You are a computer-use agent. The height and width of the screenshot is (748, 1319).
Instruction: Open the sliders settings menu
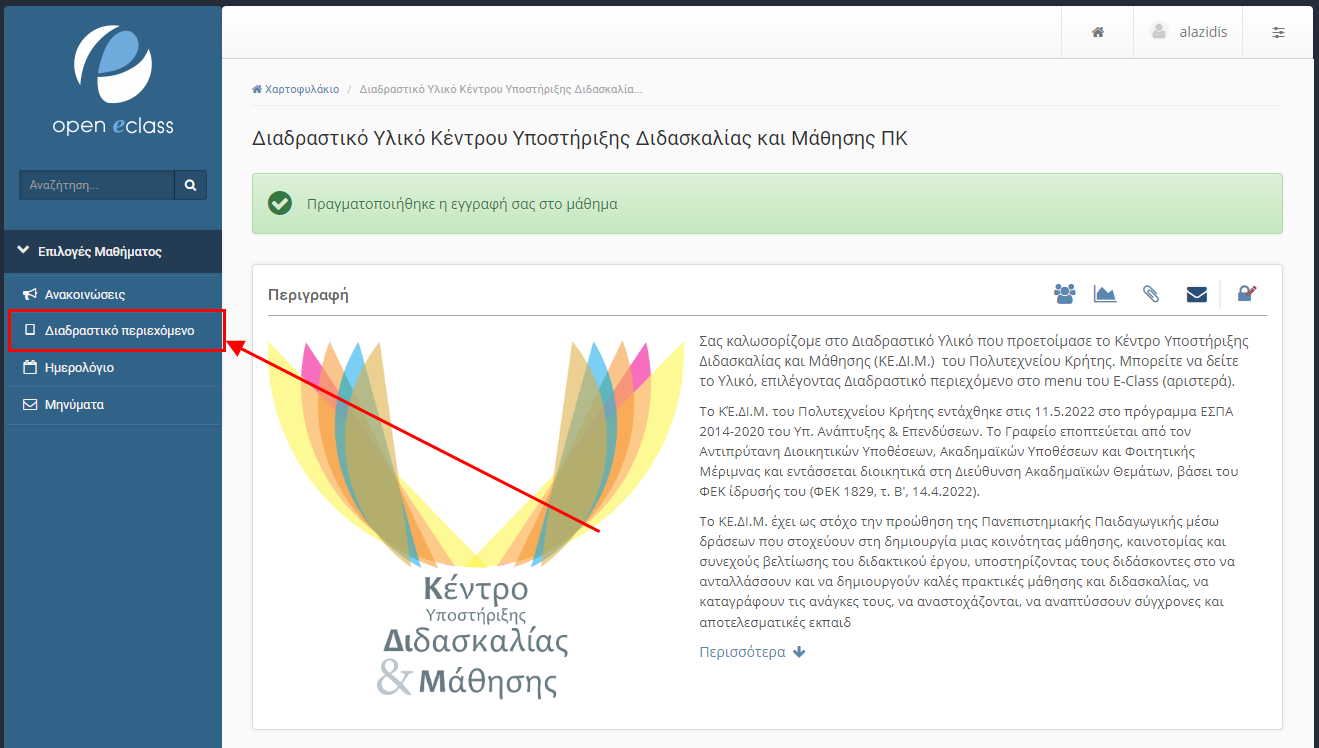(x=1278, y=32)
